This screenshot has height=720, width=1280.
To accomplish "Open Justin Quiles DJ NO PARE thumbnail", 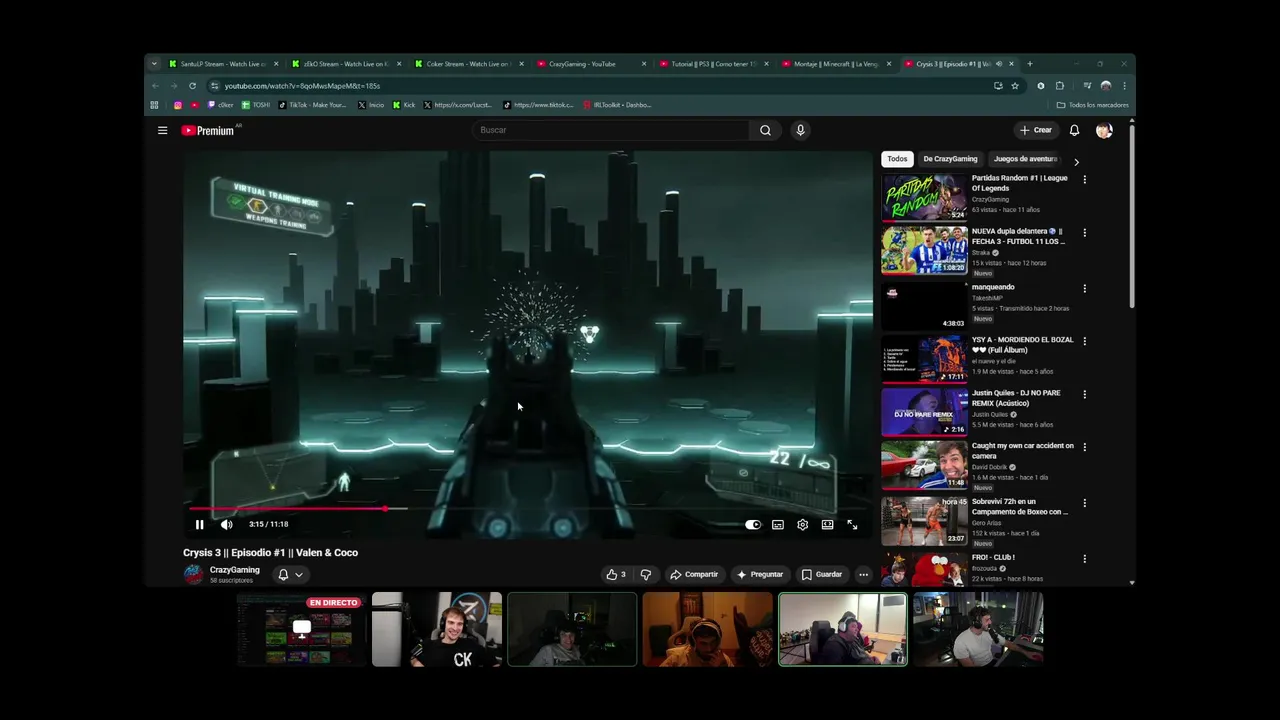I will click(x=924, y=412).
